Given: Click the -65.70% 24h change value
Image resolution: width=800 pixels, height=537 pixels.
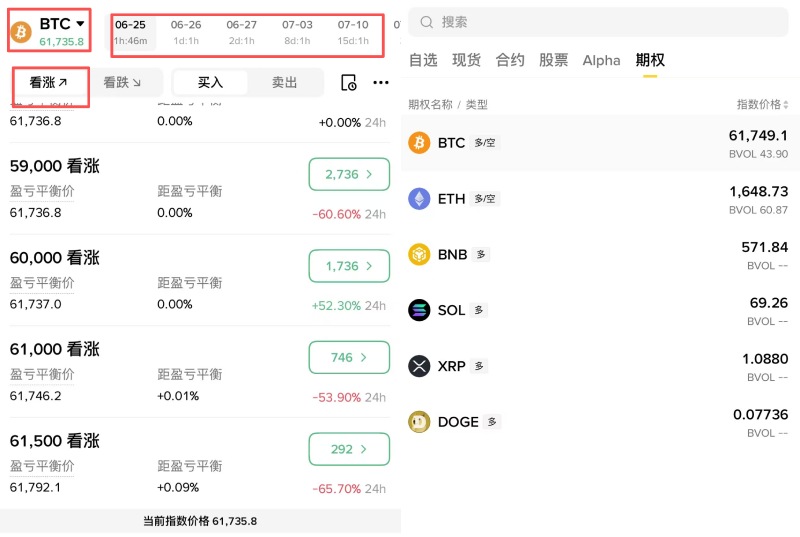Looking at the screenshot, I should 349,489.
